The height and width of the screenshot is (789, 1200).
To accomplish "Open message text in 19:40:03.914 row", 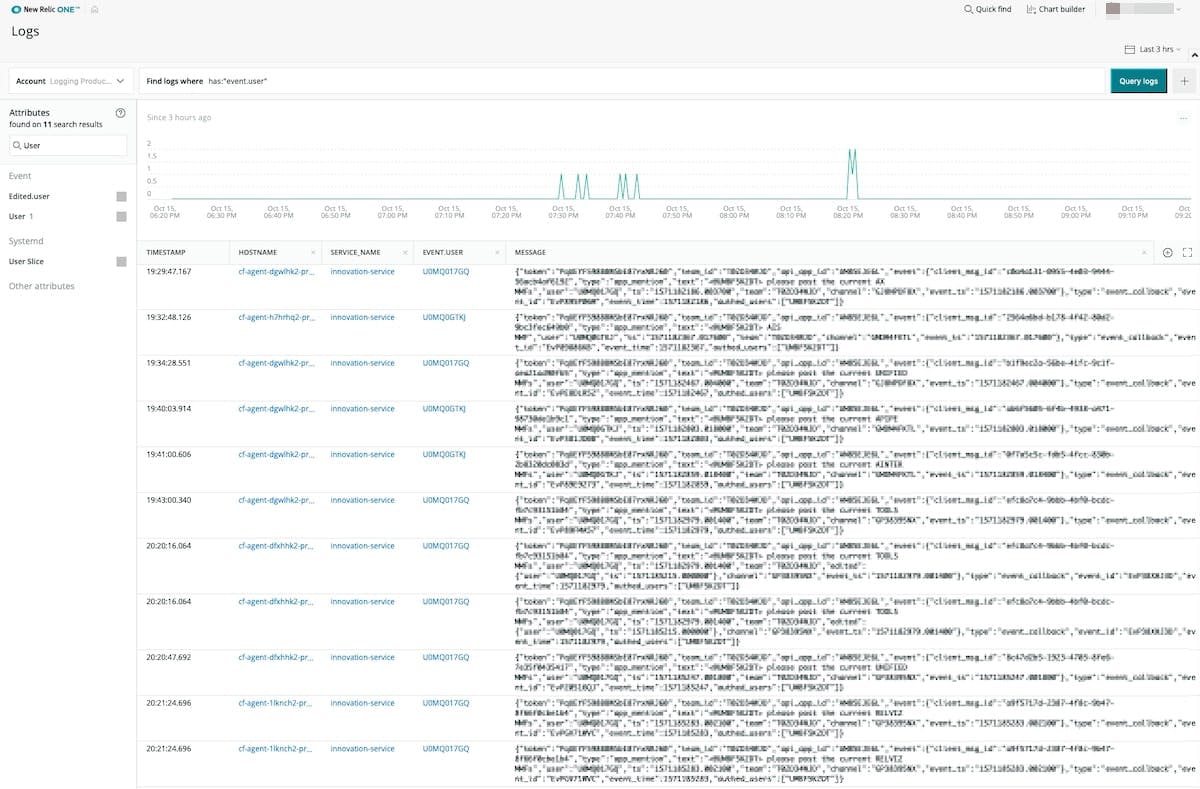I will coord(855,423).
